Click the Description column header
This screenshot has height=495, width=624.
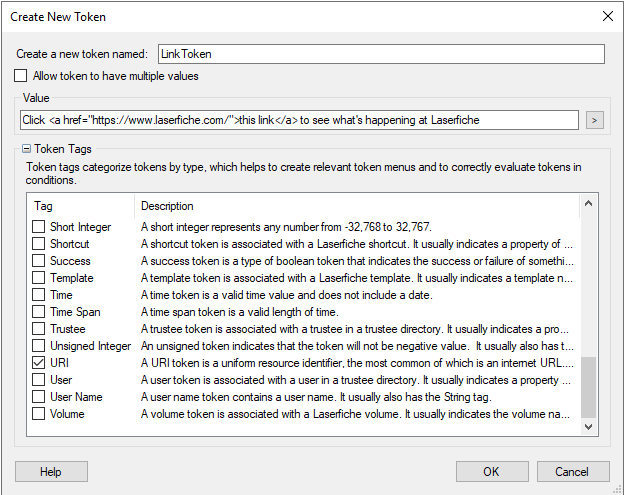click(357, 206)
